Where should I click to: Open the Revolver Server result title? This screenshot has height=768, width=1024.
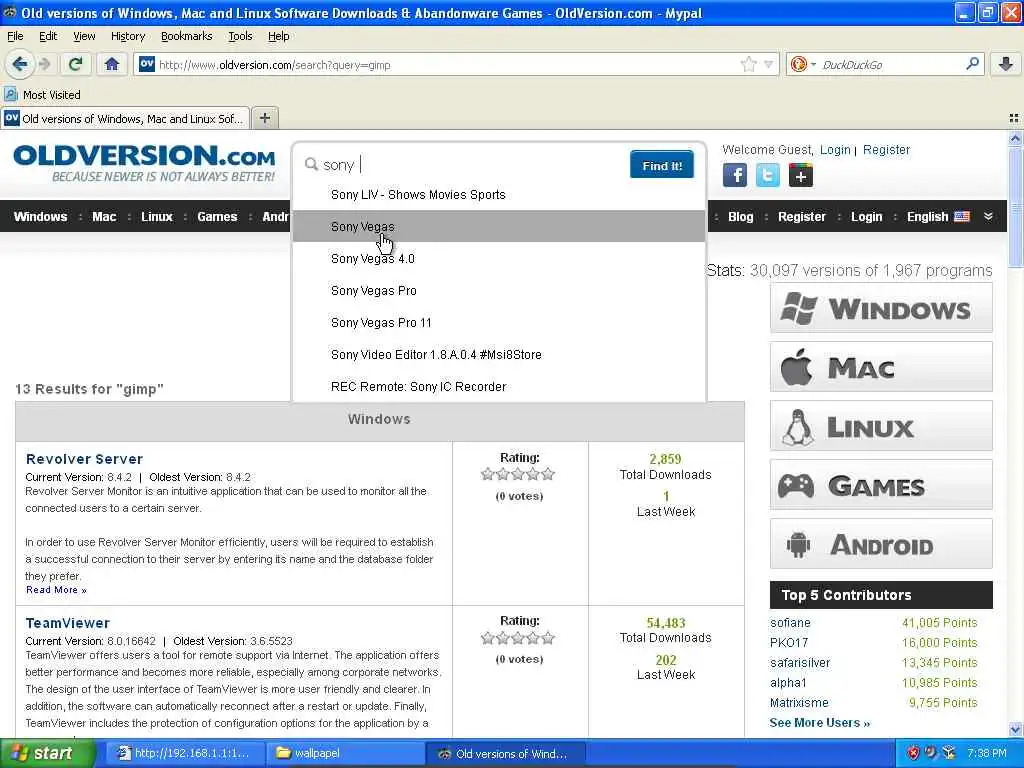(84, 459)
